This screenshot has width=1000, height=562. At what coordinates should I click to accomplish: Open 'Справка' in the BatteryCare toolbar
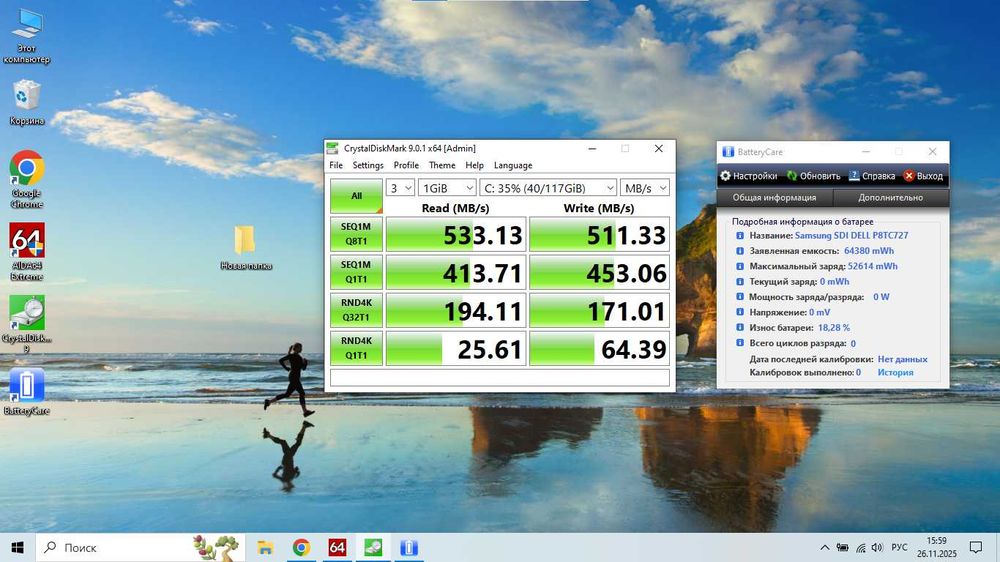pos(872,176)
